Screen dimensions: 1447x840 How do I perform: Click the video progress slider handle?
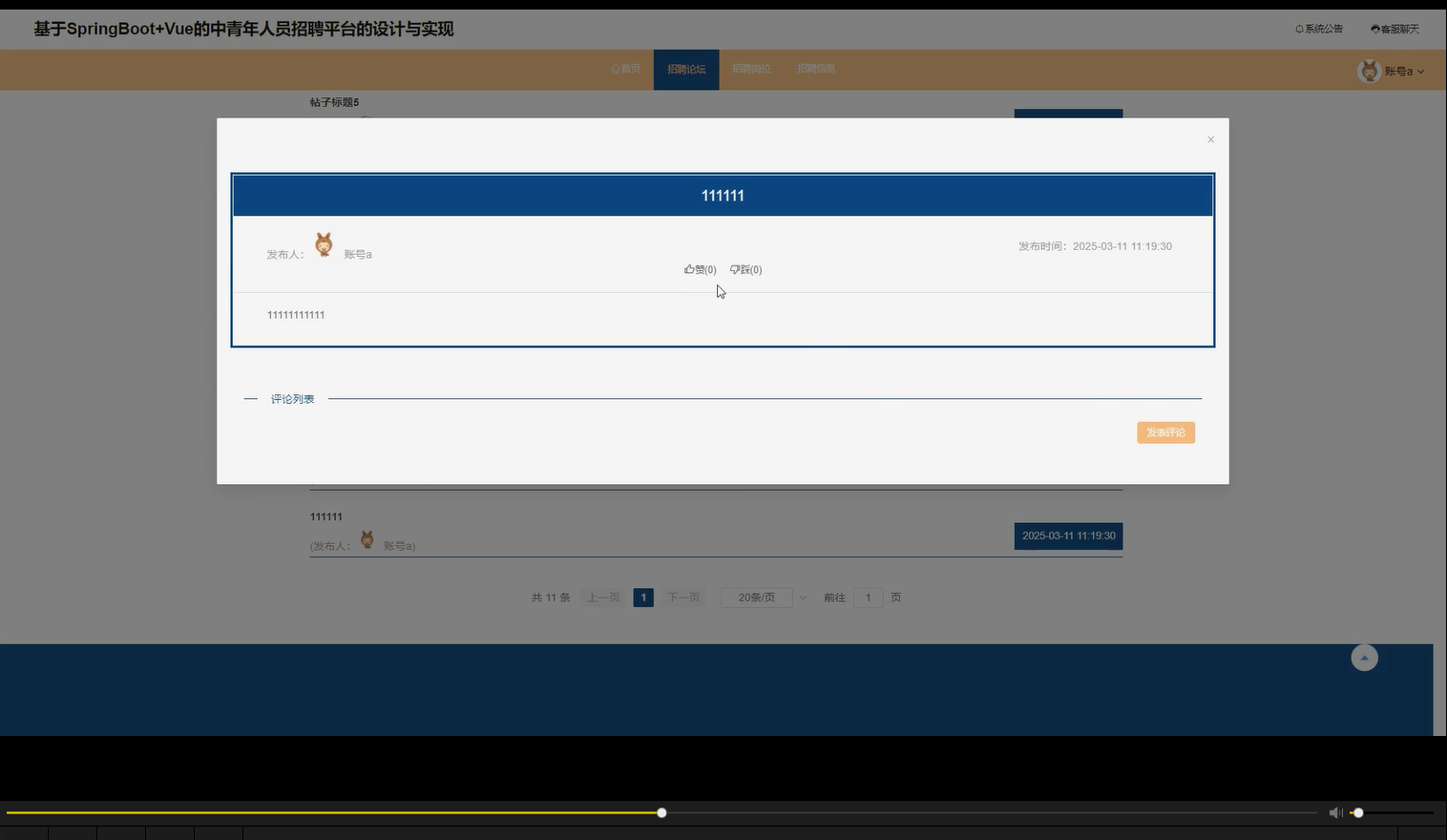click(661, 812)
